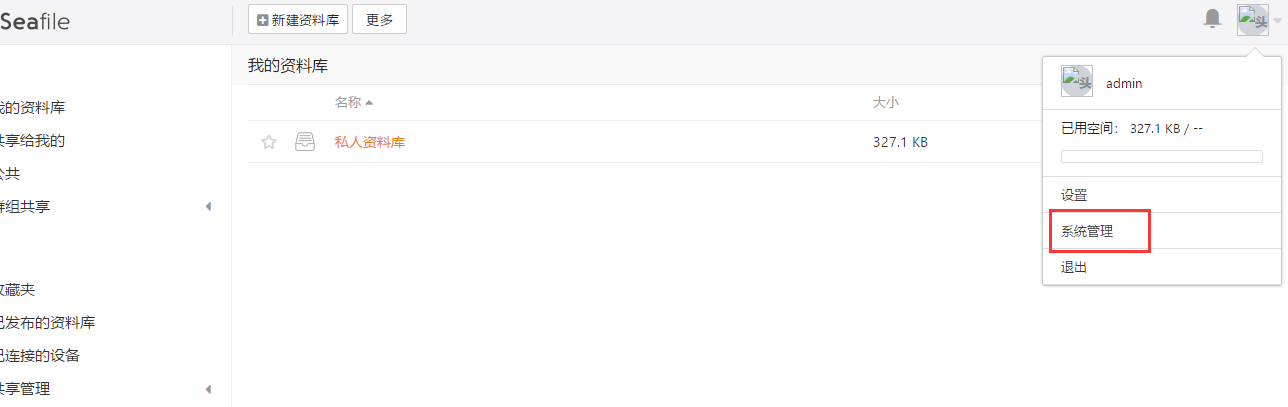Choose 退出 to log out
Screen dimensions: 1288x407
(x=1074, y=267)
